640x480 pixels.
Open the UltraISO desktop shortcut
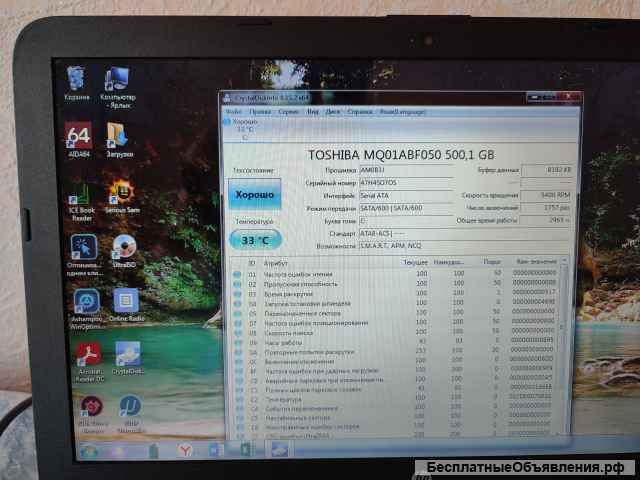click(124, 251)
